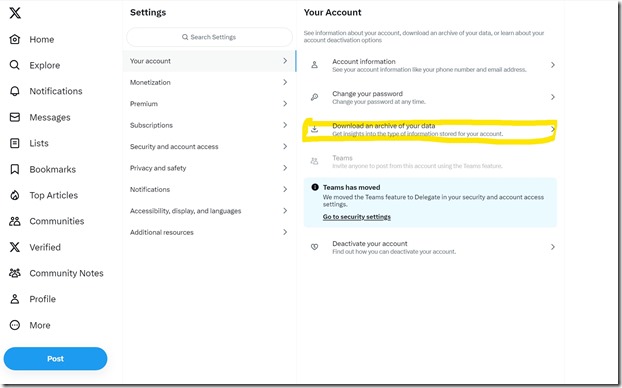The width and height of the screenshot is (622, 388).
Task: Open Change your password option
Action: click(x=430, y=97)
